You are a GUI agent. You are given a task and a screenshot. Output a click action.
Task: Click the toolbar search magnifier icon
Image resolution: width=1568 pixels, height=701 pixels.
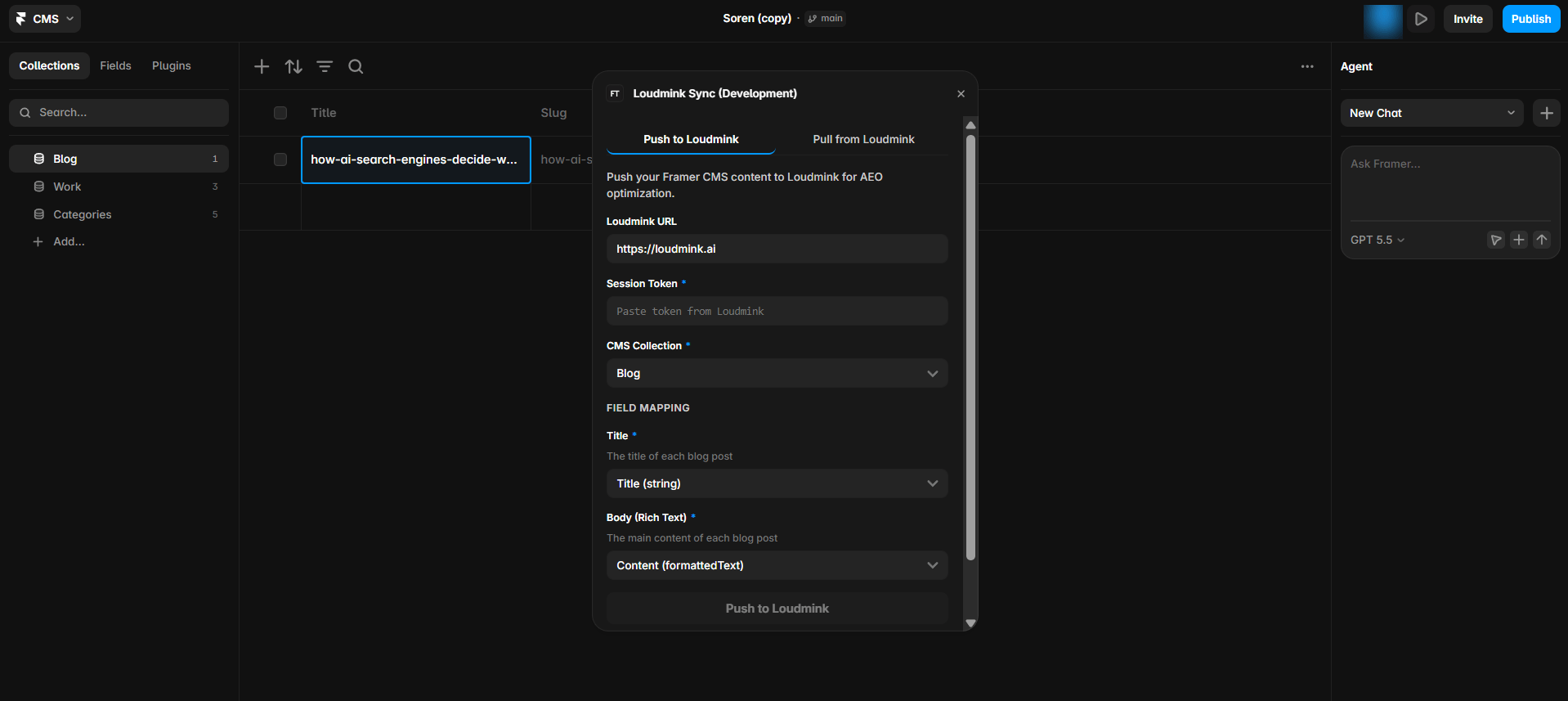(x=356, y=66)
